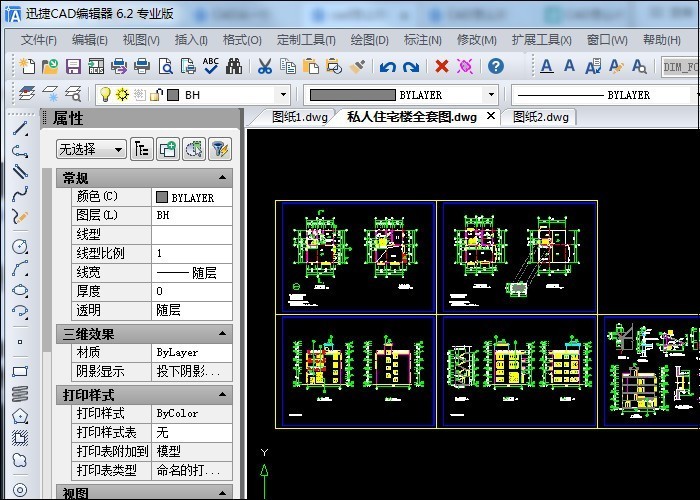
Task: Click the Undo arrow icon
Action: point(388,67)
